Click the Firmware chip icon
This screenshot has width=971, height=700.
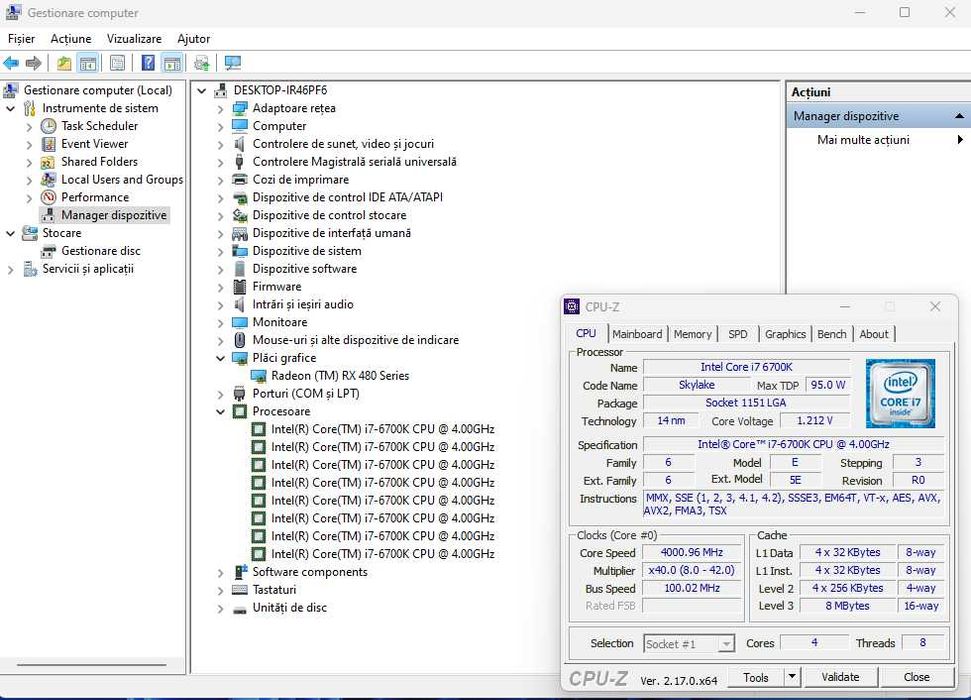(240, 287)
